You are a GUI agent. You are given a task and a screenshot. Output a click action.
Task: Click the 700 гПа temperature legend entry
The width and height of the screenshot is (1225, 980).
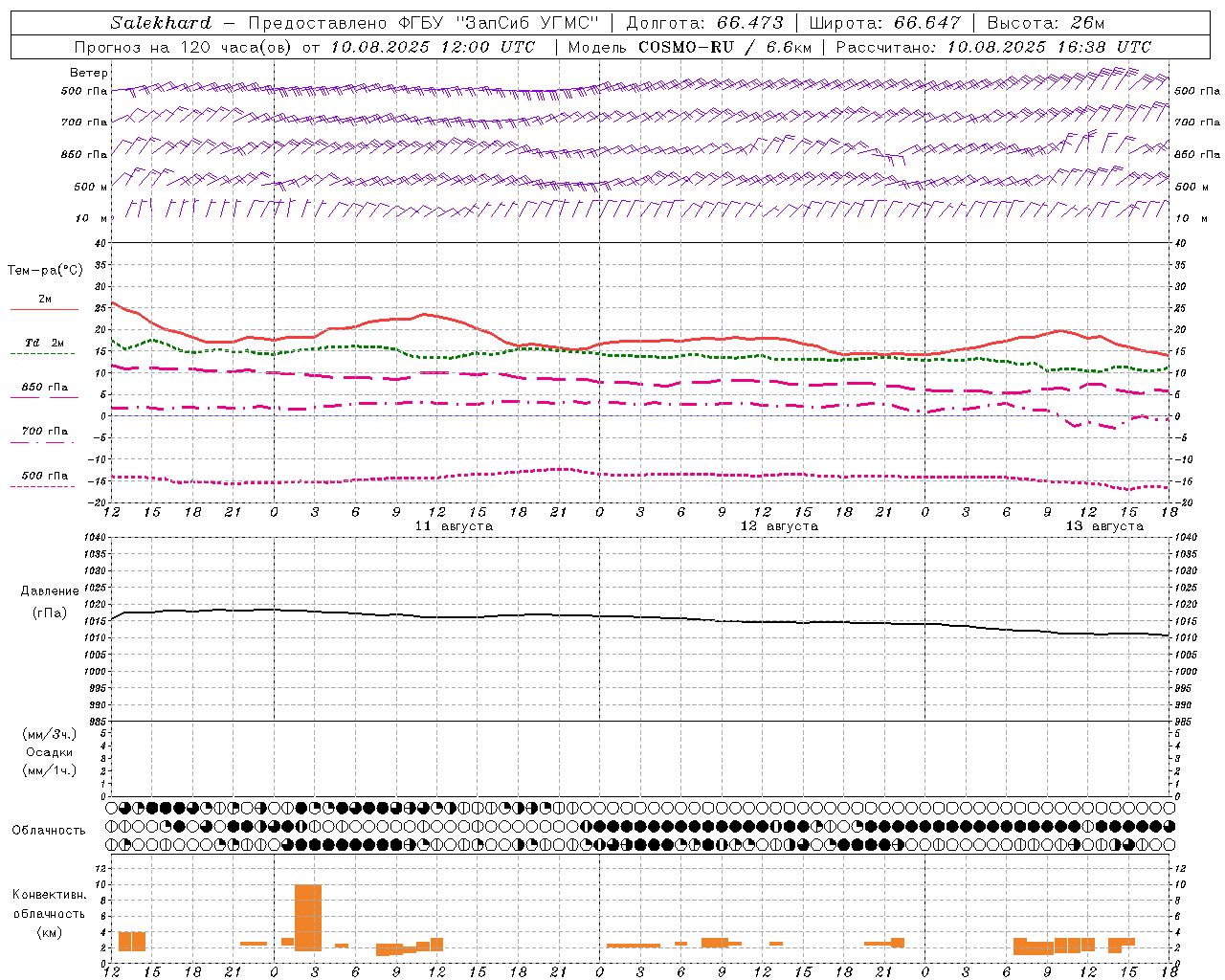(44, 432)
